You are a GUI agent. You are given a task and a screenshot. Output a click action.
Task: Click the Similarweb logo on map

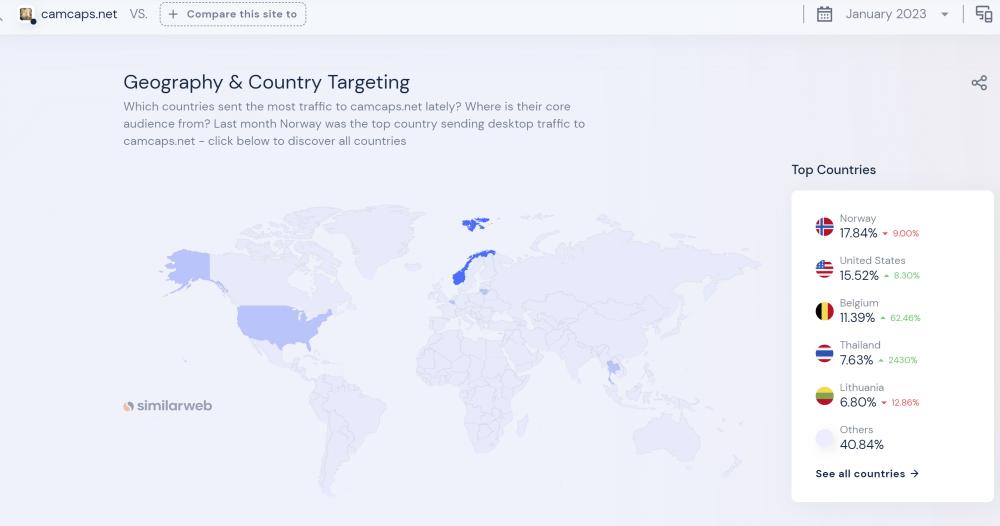pyautogui.click(x=167, y=406)
